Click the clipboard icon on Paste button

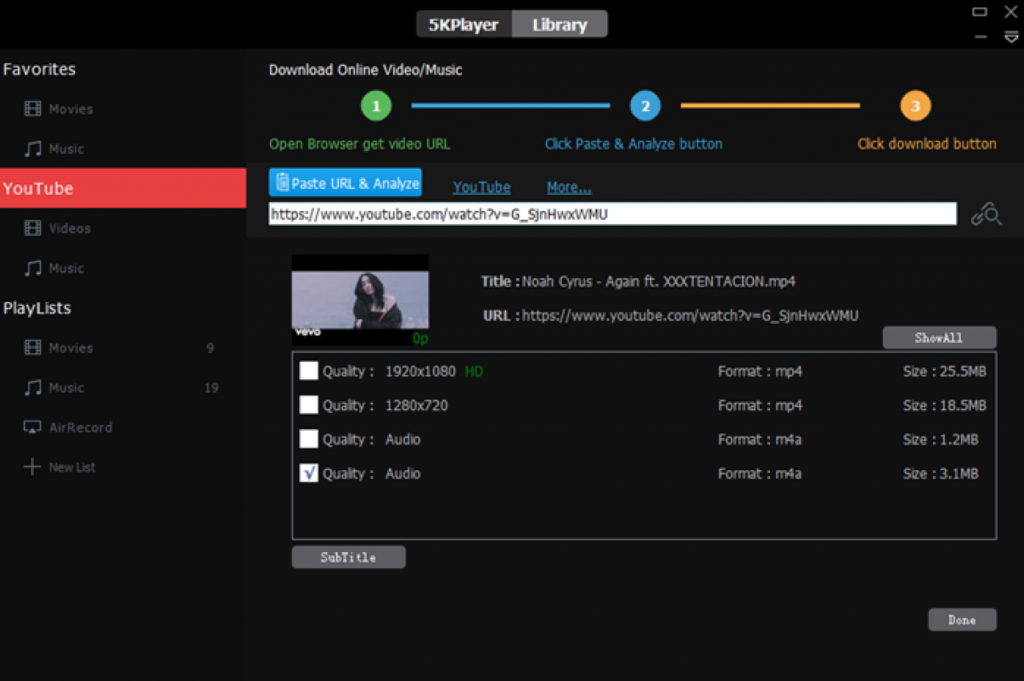pyautogui.click(x=281, y=182)
